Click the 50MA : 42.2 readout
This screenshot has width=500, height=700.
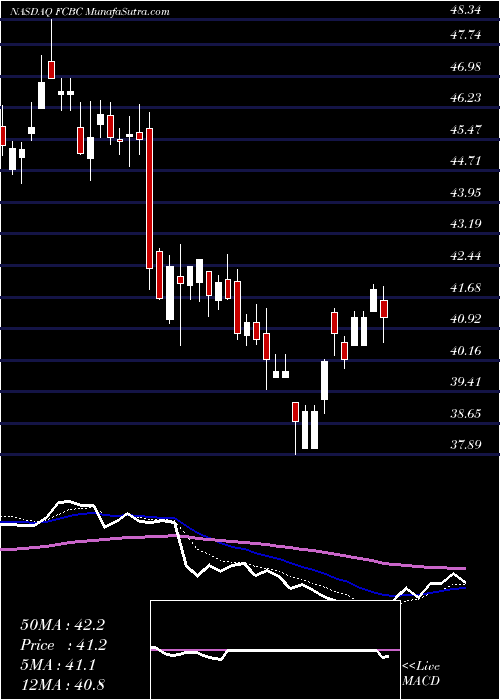62,625
